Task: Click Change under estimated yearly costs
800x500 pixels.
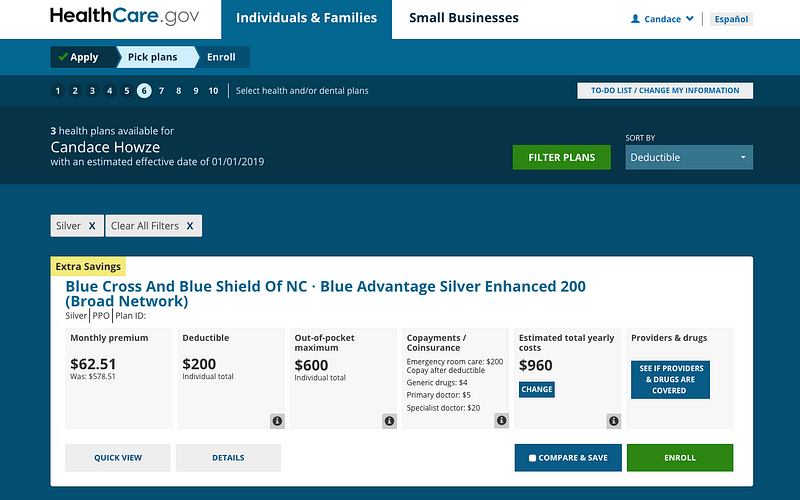Action: [536, 389]
